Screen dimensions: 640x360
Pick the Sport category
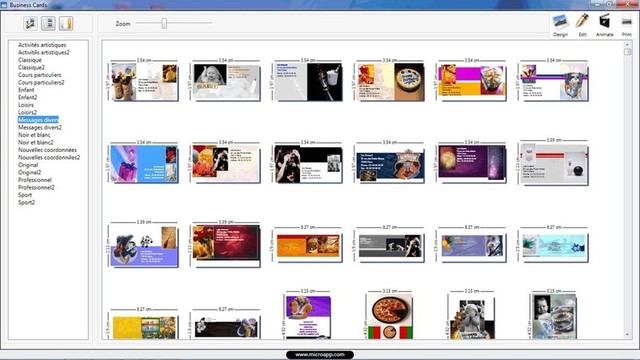click(25, 195)
